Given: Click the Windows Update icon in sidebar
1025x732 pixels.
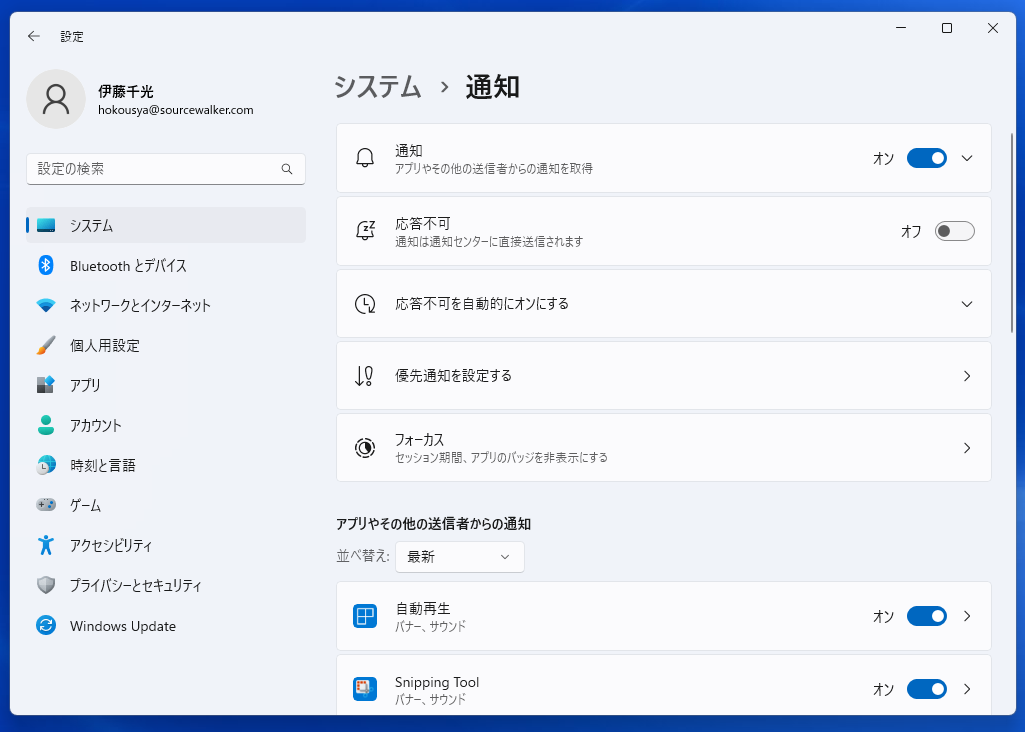Looking at the screenshot, I should tap(46, 626).
